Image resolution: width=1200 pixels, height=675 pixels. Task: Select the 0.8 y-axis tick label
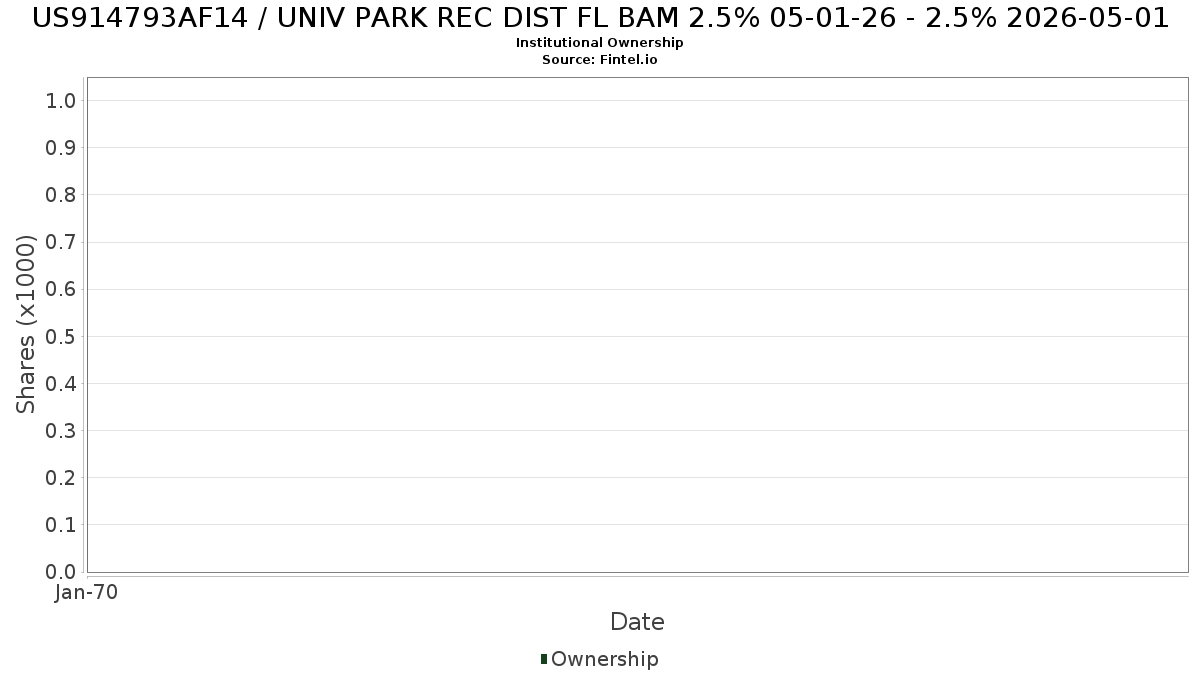[61, 194]
